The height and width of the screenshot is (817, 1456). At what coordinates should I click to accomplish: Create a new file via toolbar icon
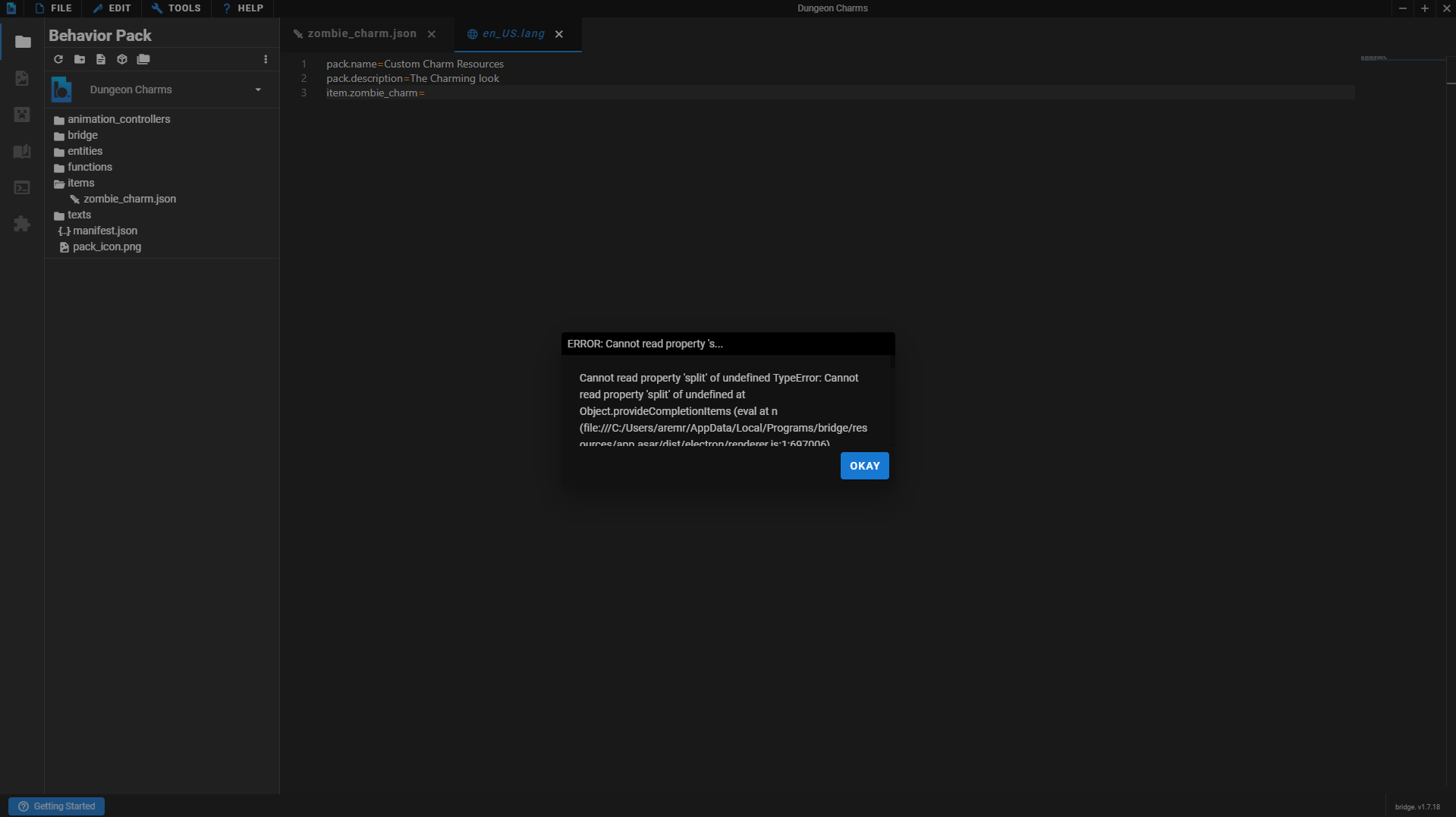click(x=100, y=59)
